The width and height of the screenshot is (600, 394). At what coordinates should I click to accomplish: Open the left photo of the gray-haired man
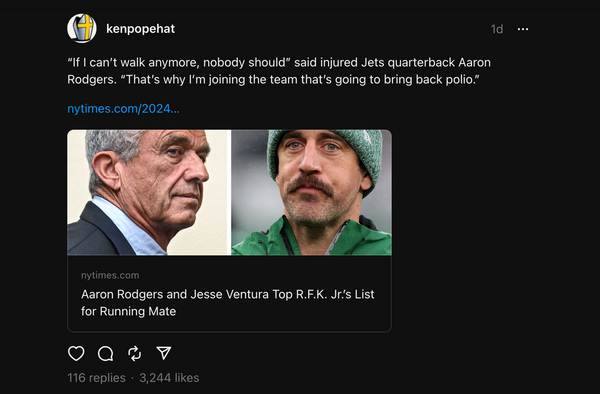click(x=147, y=192)
